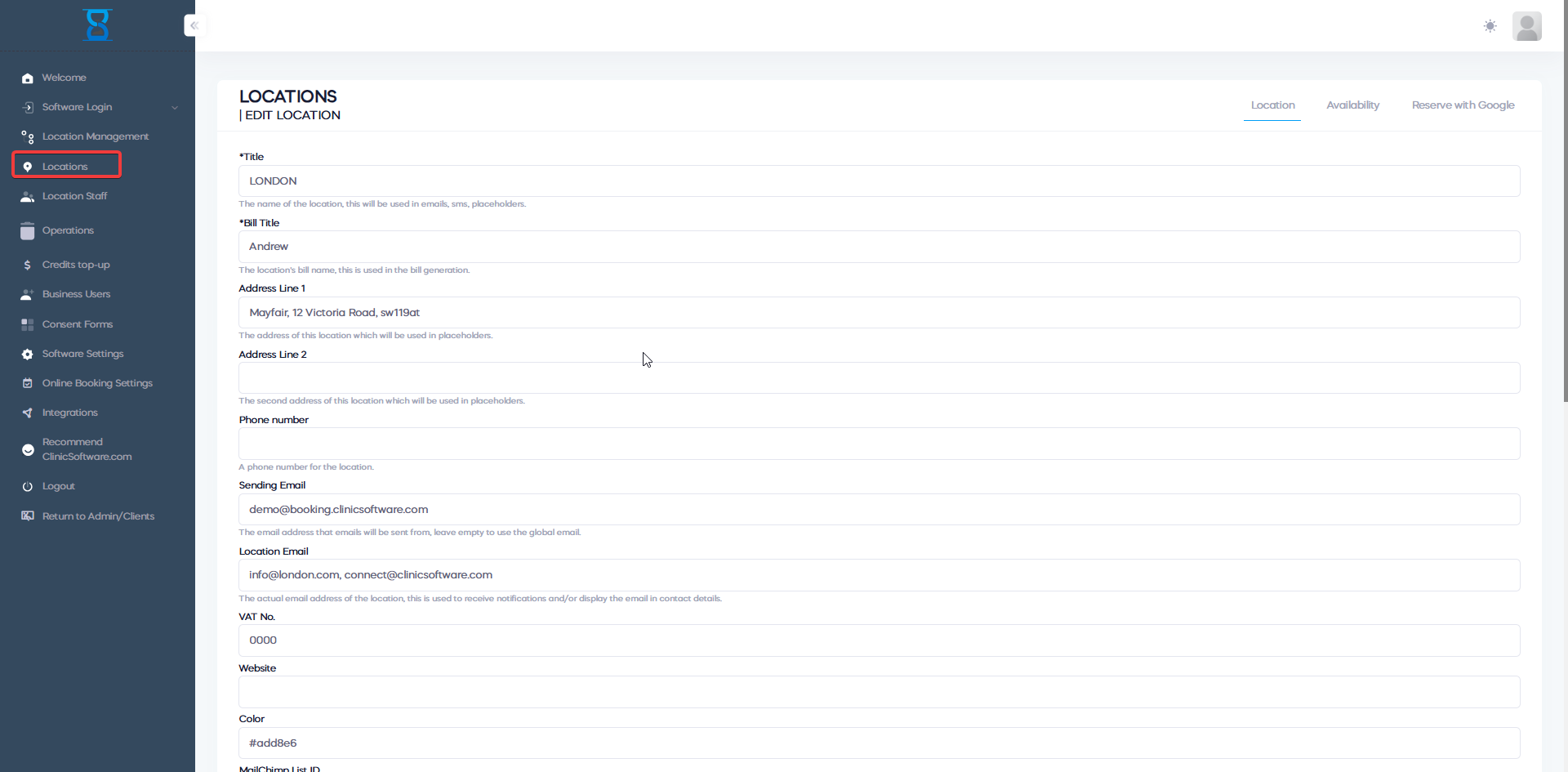
Task: Expand the Software Login submenu arrow
Action: point(175,108)
